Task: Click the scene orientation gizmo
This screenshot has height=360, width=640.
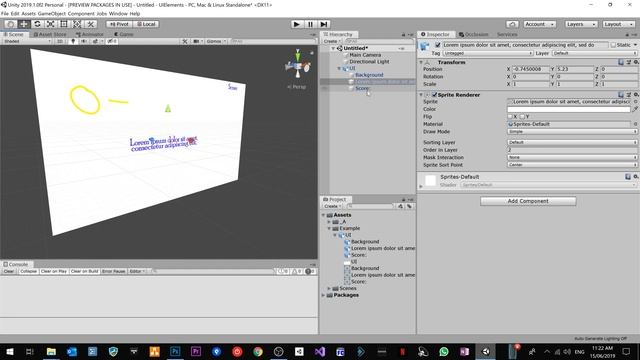Action: click(x=298, y=65)
